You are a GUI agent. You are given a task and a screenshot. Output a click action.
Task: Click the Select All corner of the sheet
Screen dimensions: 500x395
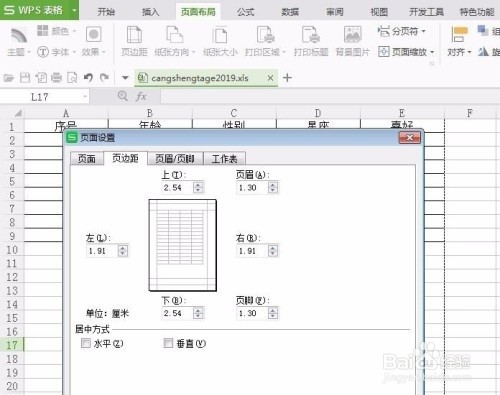(12, 113)
